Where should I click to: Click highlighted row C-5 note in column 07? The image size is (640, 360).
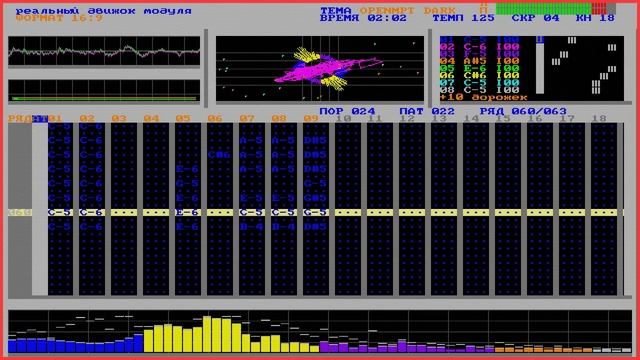(251, 212)
